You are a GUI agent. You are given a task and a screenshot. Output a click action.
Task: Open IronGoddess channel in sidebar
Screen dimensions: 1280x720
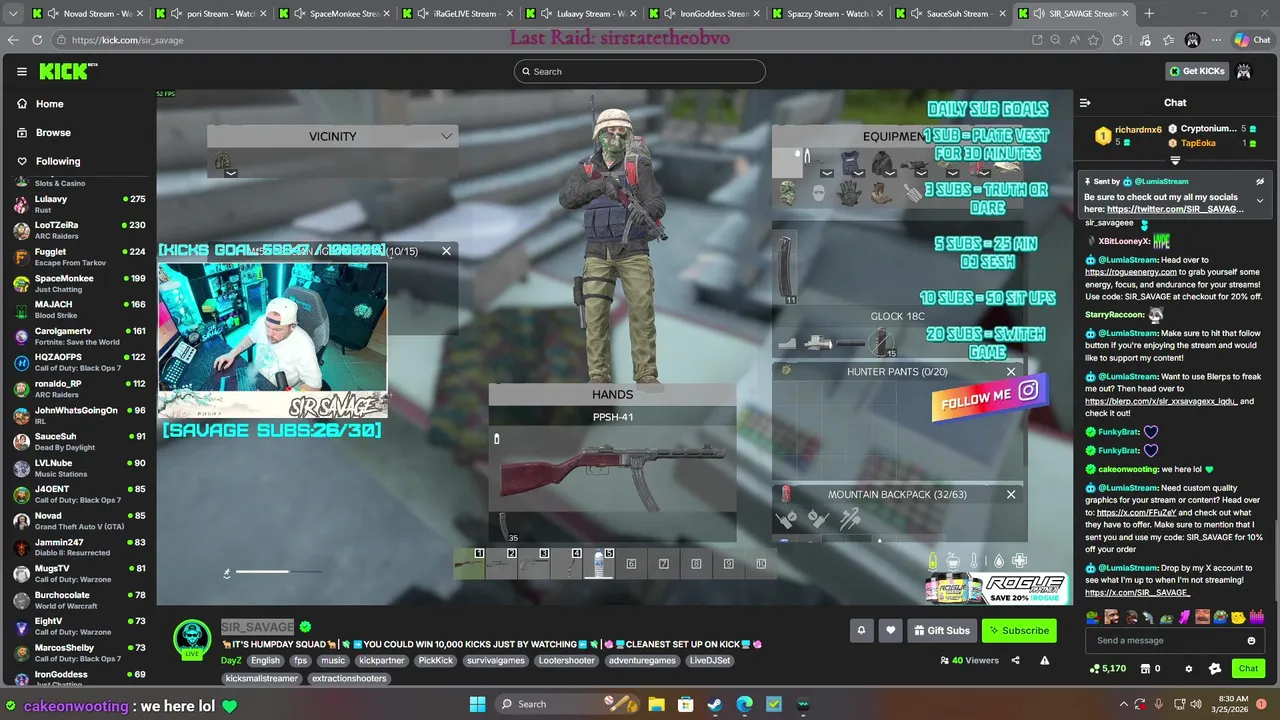(78, 679)
